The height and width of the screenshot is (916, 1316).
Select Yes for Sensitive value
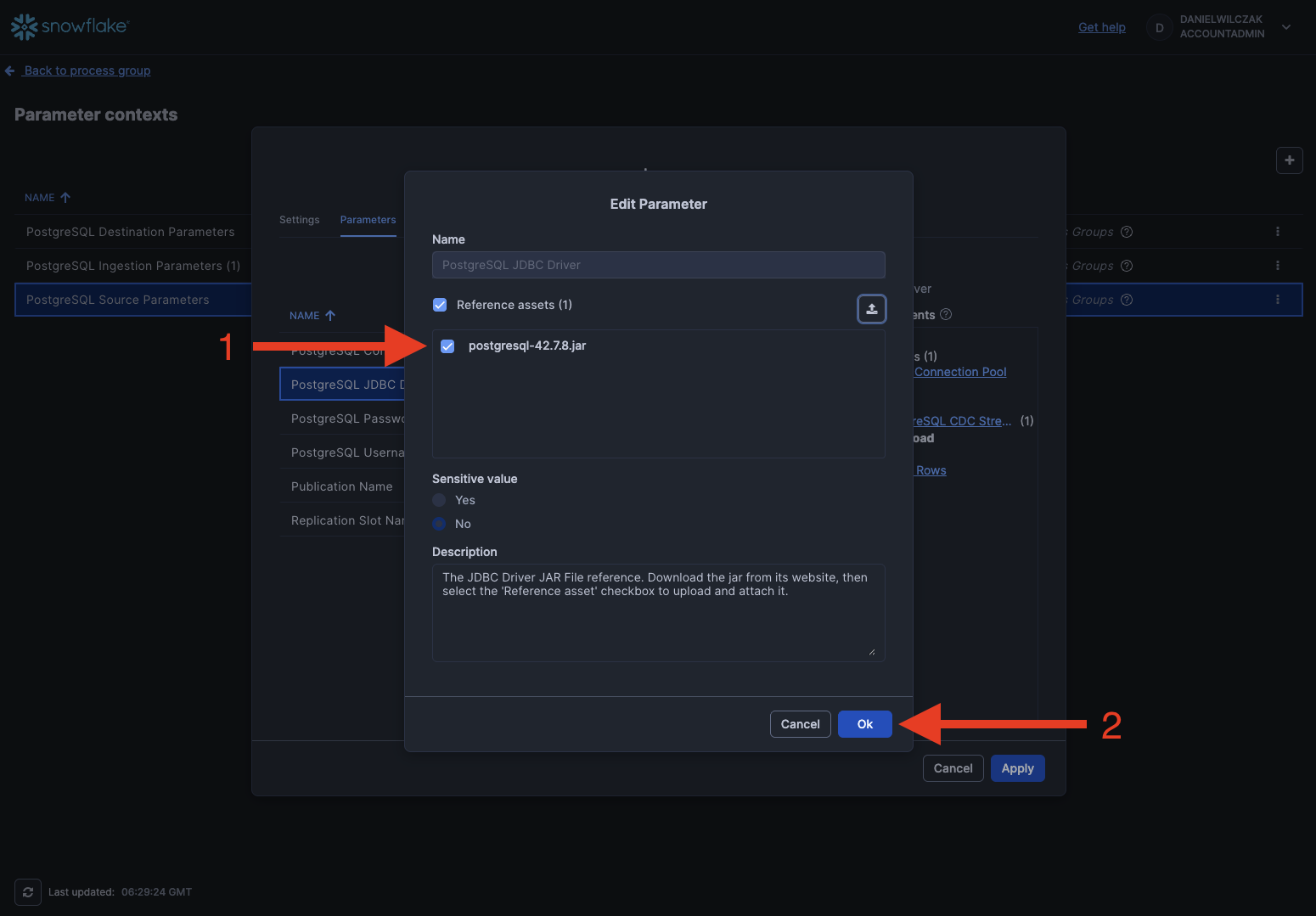coord(439,500)
